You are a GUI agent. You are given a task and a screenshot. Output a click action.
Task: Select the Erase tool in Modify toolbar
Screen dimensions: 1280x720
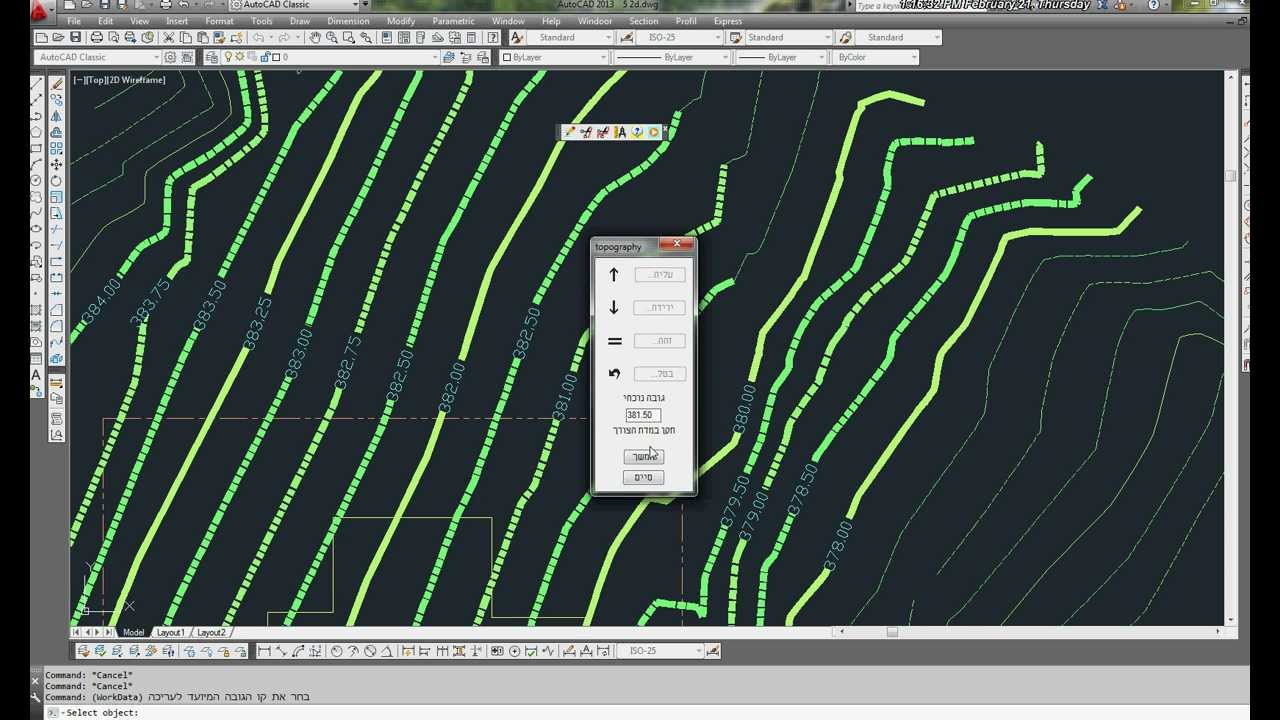[x=56, y=83]
